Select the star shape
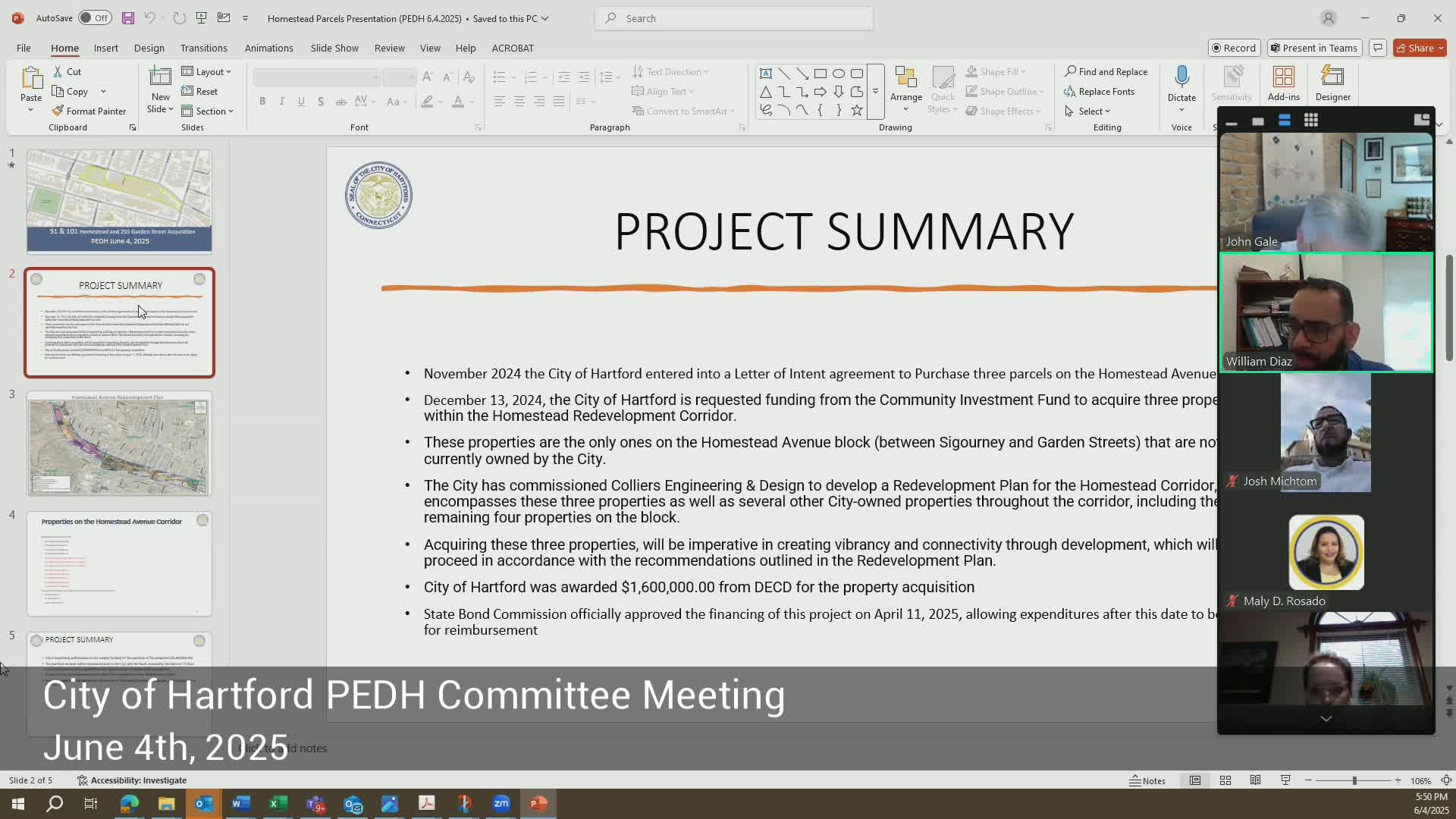Viewport: 1456px width, 819px height. [857, 110]
